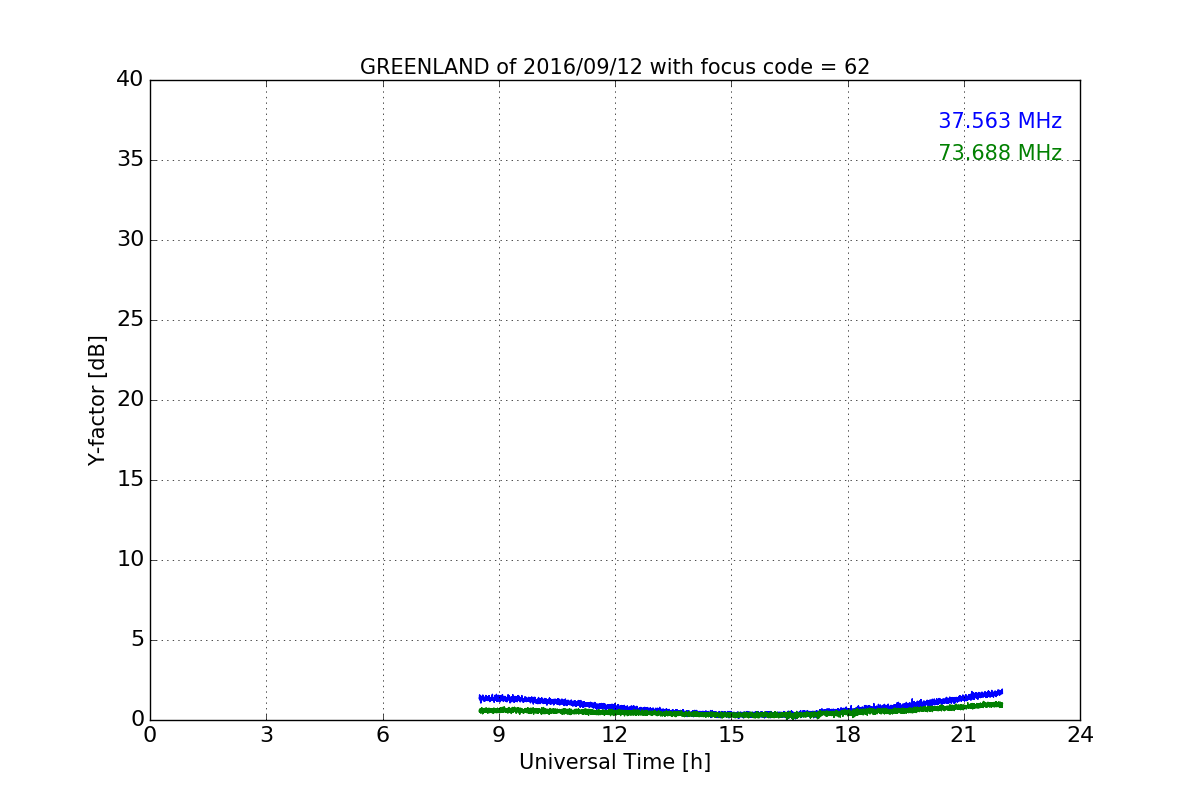Click the blue curve's right end near 22 h
1200x800 pixels.
click(x=1000, y=692)
